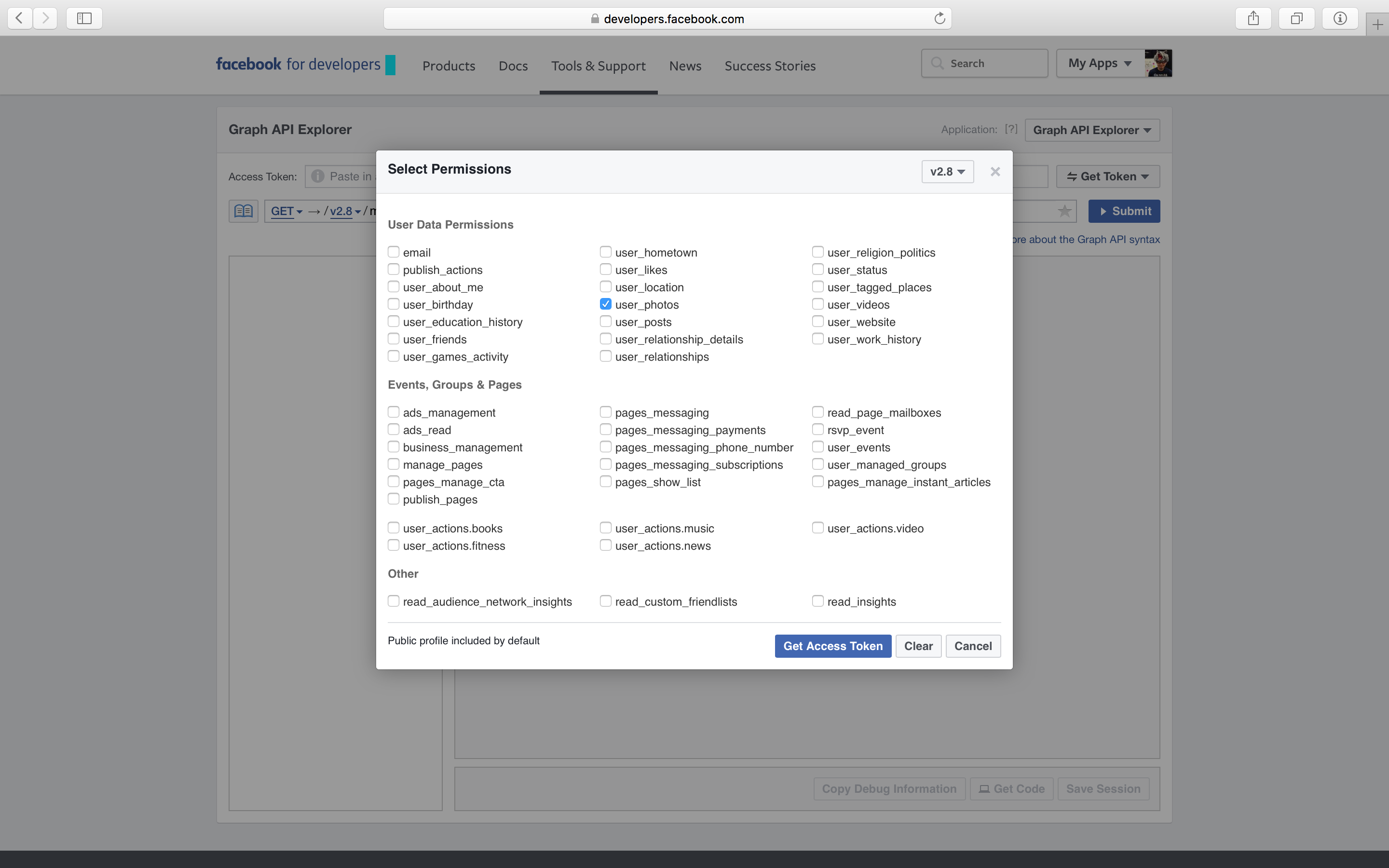1389x868 pixels.
Task: Enable user_actions.video checkbox
Action: [818, 527]
